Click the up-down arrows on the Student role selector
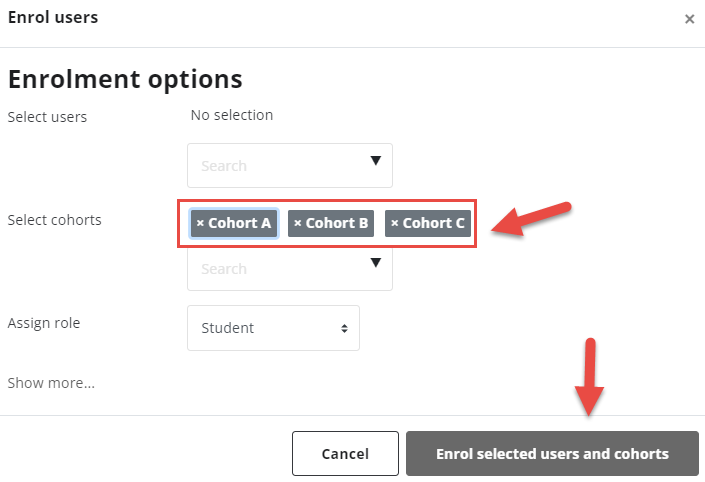The image size is (705, 482). click(344, 328)
